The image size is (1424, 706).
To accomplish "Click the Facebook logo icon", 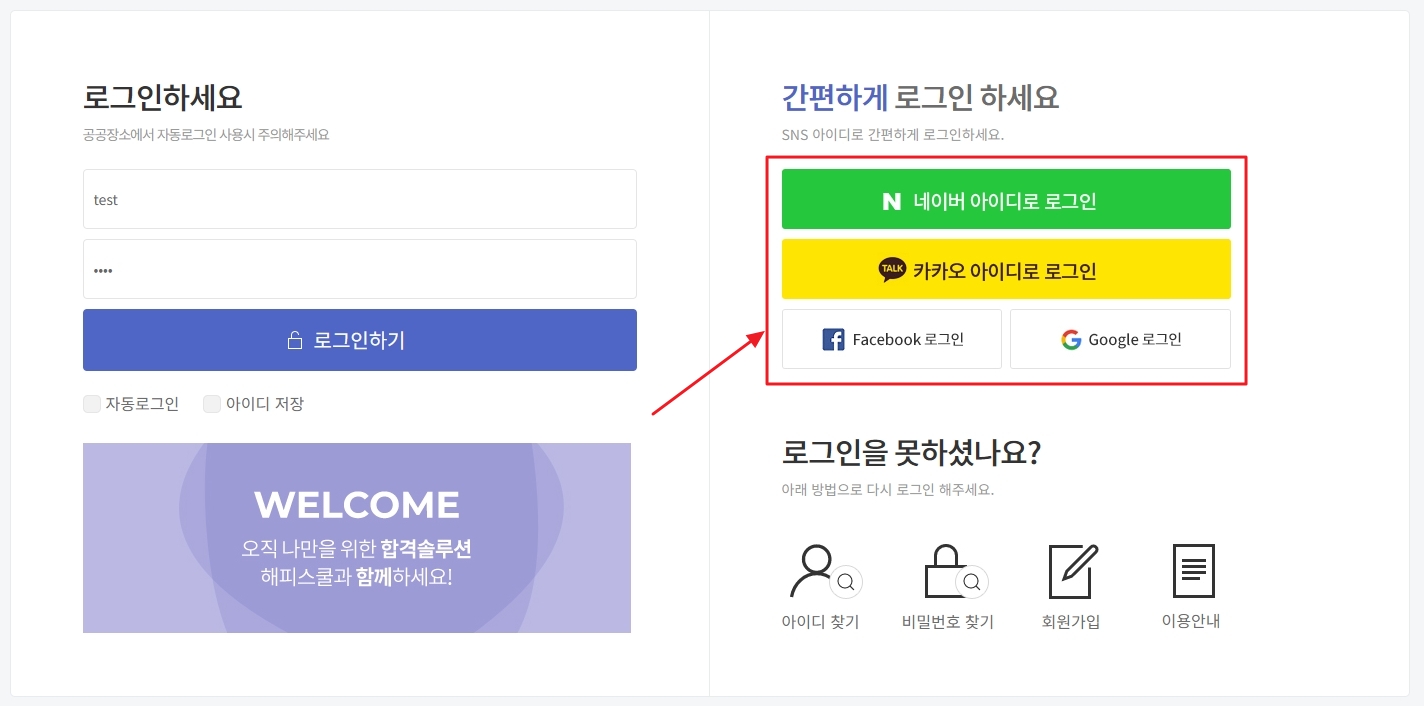I will coord(833,340).
